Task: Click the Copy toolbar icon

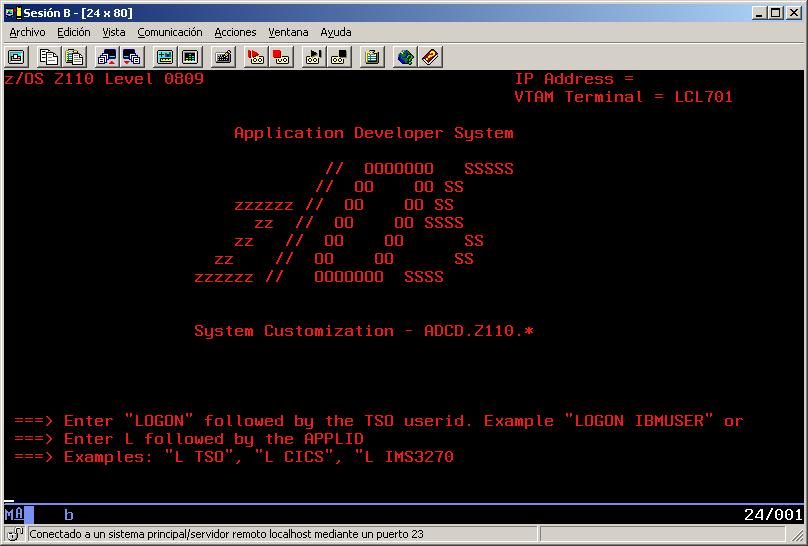Action: (x=49, y=57)
